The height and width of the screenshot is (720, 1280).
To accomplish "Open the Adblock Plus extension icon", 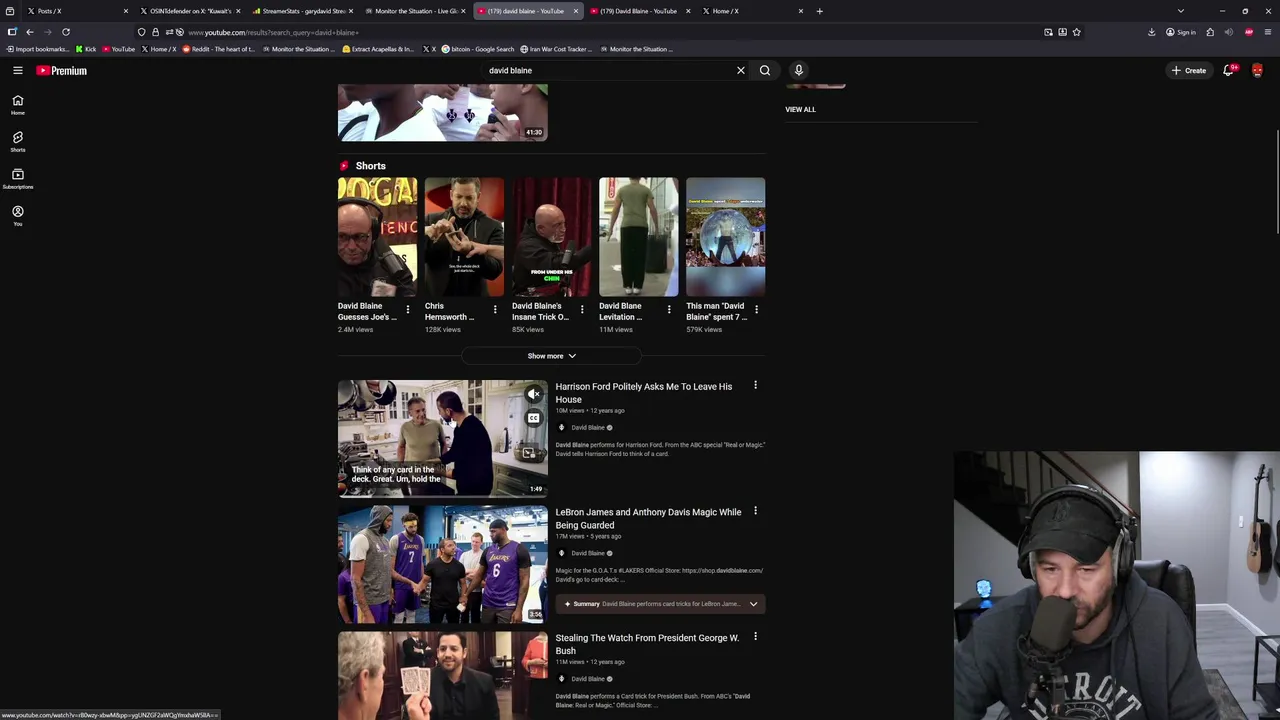I will [x=1248, y=32].
